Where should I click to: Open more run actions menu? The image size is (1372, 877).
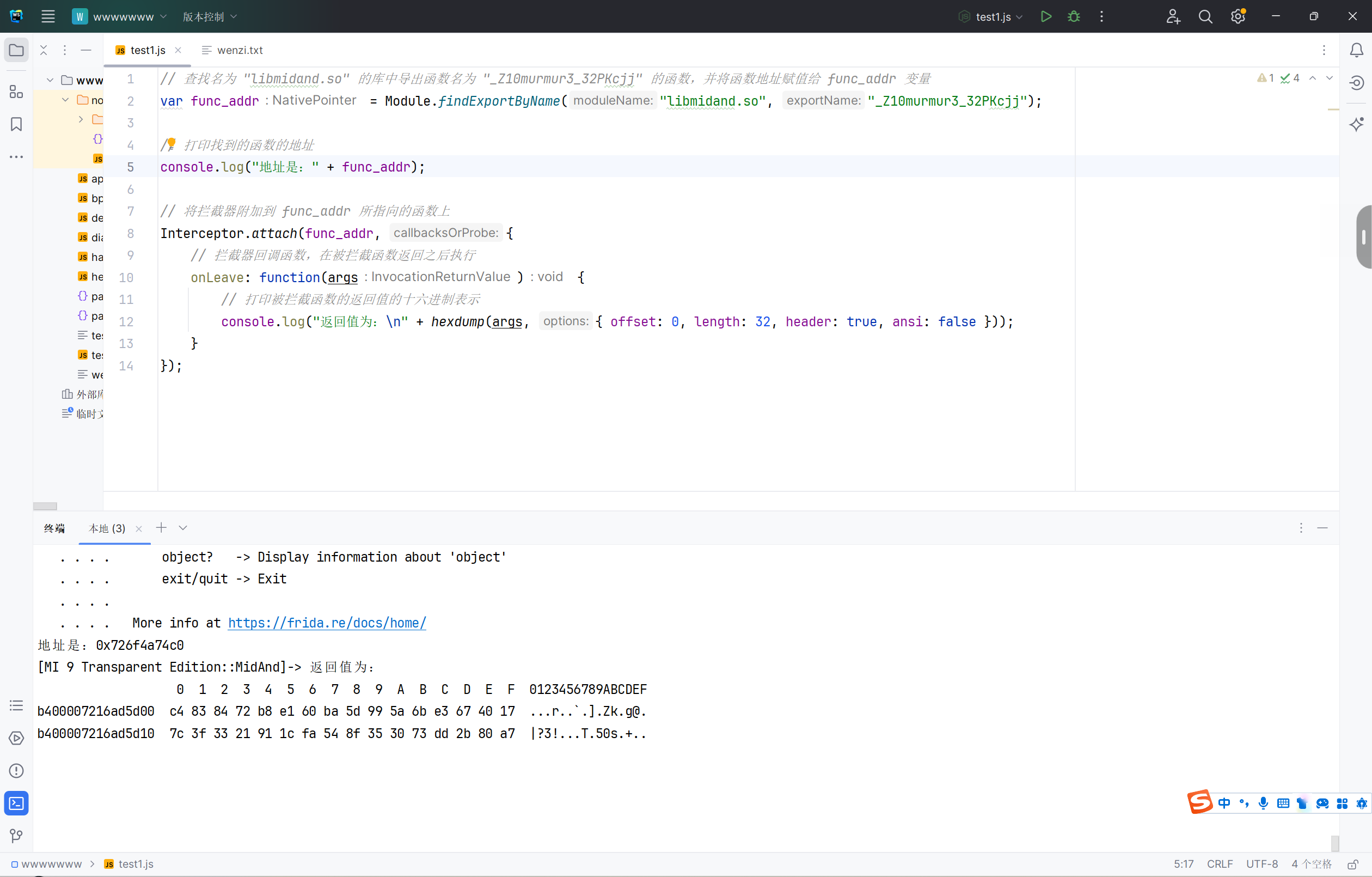(x=1101, y=16)
